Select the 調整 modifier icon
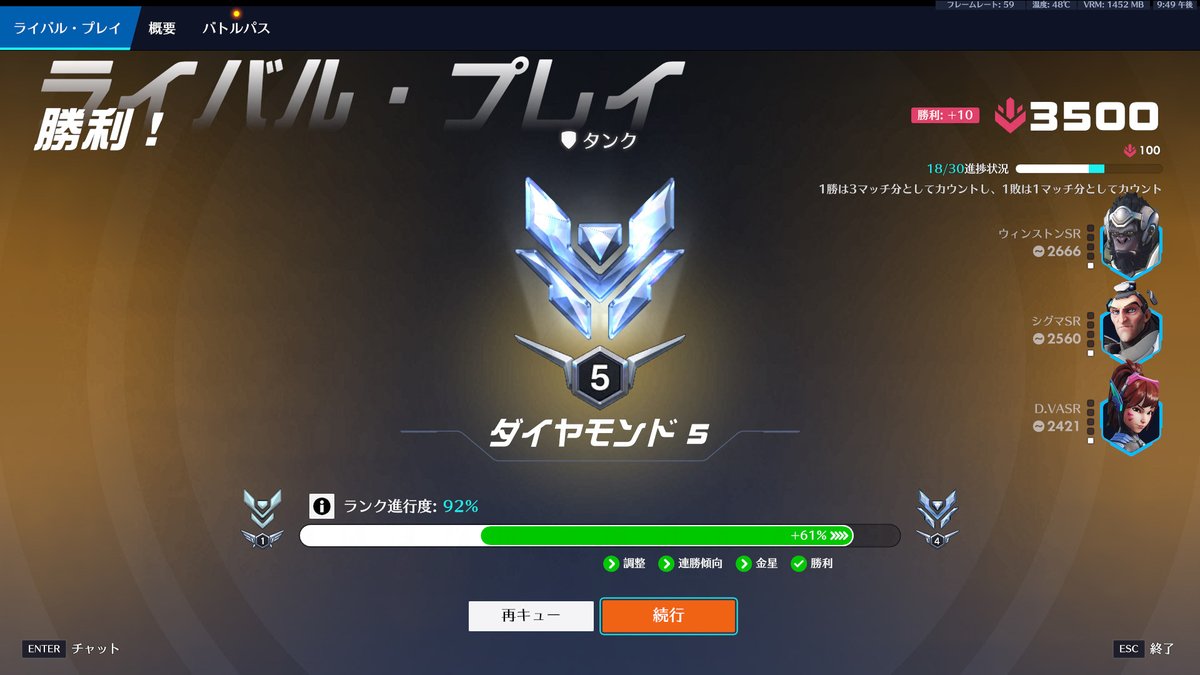This screenshot has height=675, width=1200. [x=611, y=564]
